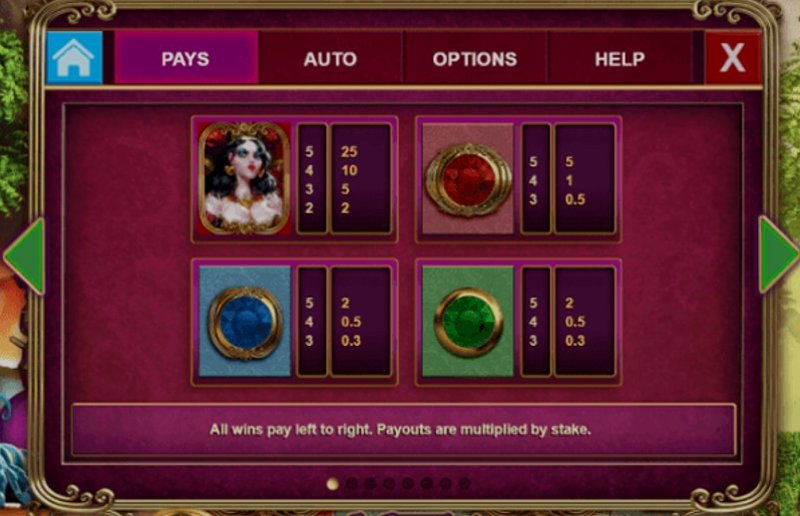Click the lady symbol payout values 25 10 5 2
This screenshot has width=800, height=516.
tap(361, 179)
